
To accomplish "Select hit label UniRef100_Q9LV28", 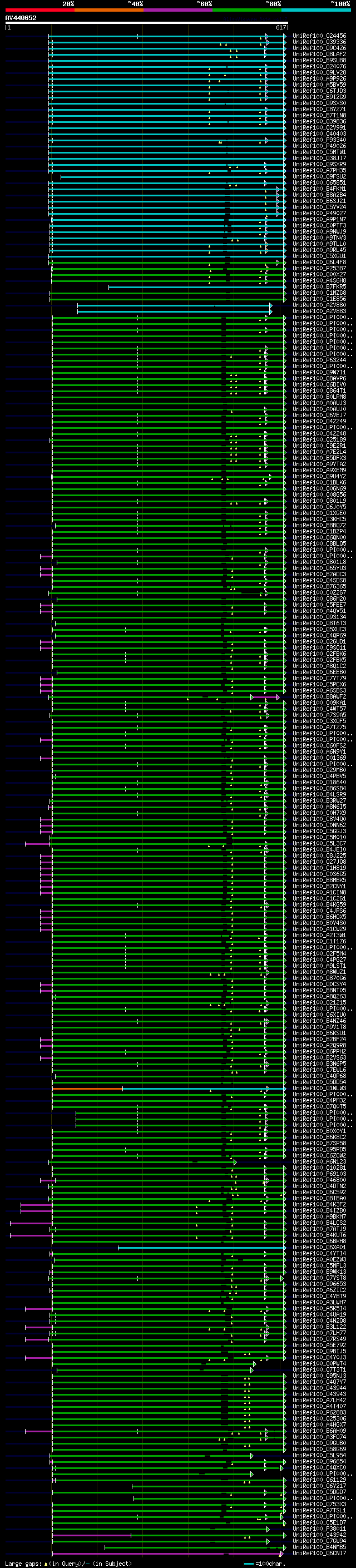I will (x=319, y=72).
